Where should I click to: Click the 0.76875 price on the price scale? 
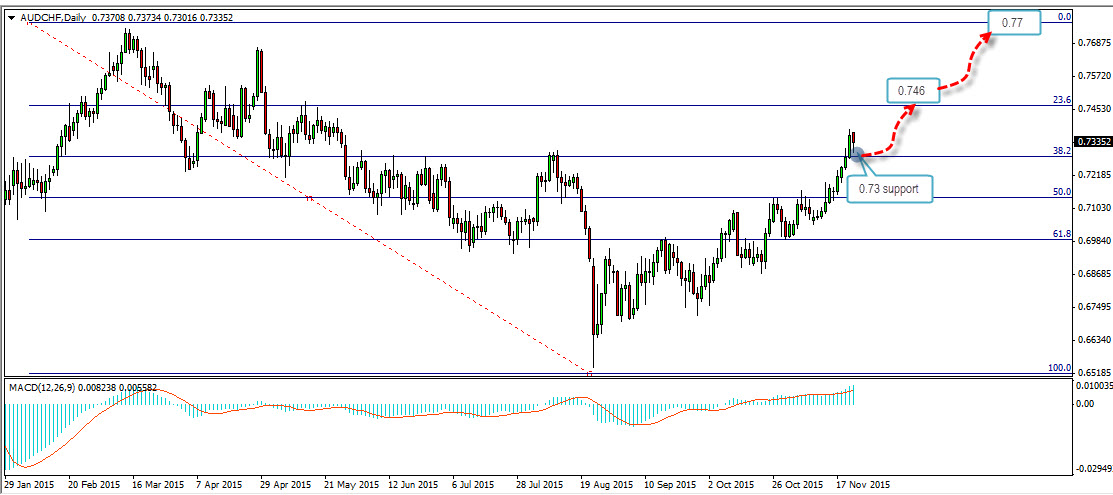click(x=1091, y=43)
